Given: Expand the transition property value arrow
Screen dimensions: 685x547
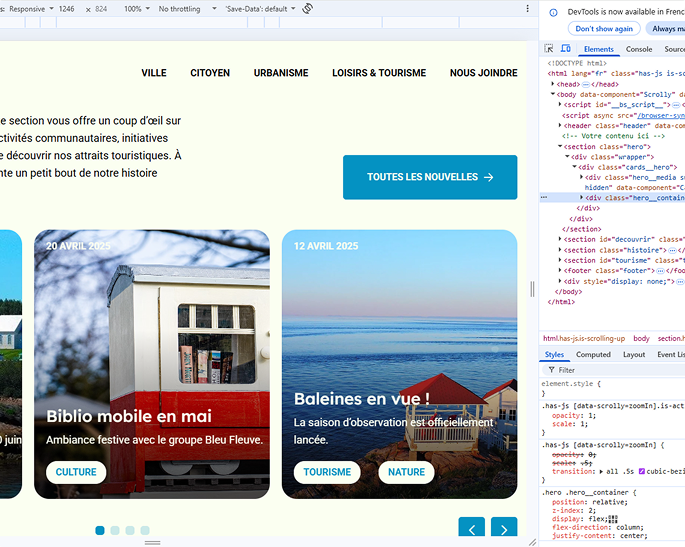Looking at the screenshot, I should coord(602,471).
